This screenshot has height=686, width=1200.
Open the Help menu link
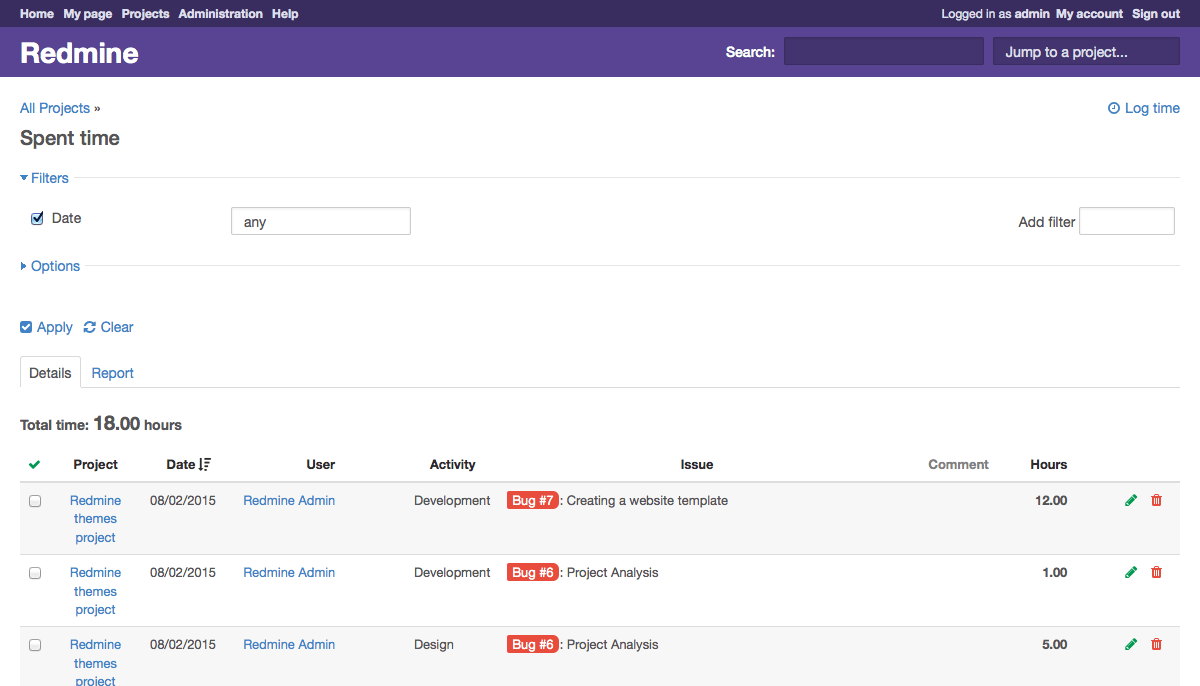(x=285, y=14)
